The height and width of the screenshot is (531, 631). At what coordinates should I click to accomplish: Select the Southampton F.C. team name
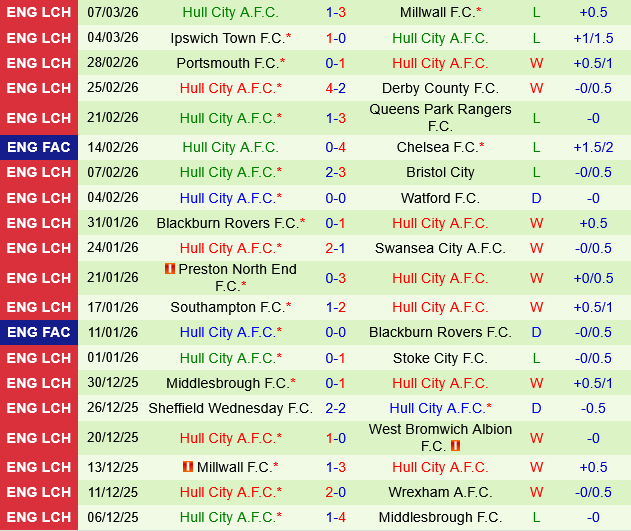pyautogui.click(x=227, y=307)
